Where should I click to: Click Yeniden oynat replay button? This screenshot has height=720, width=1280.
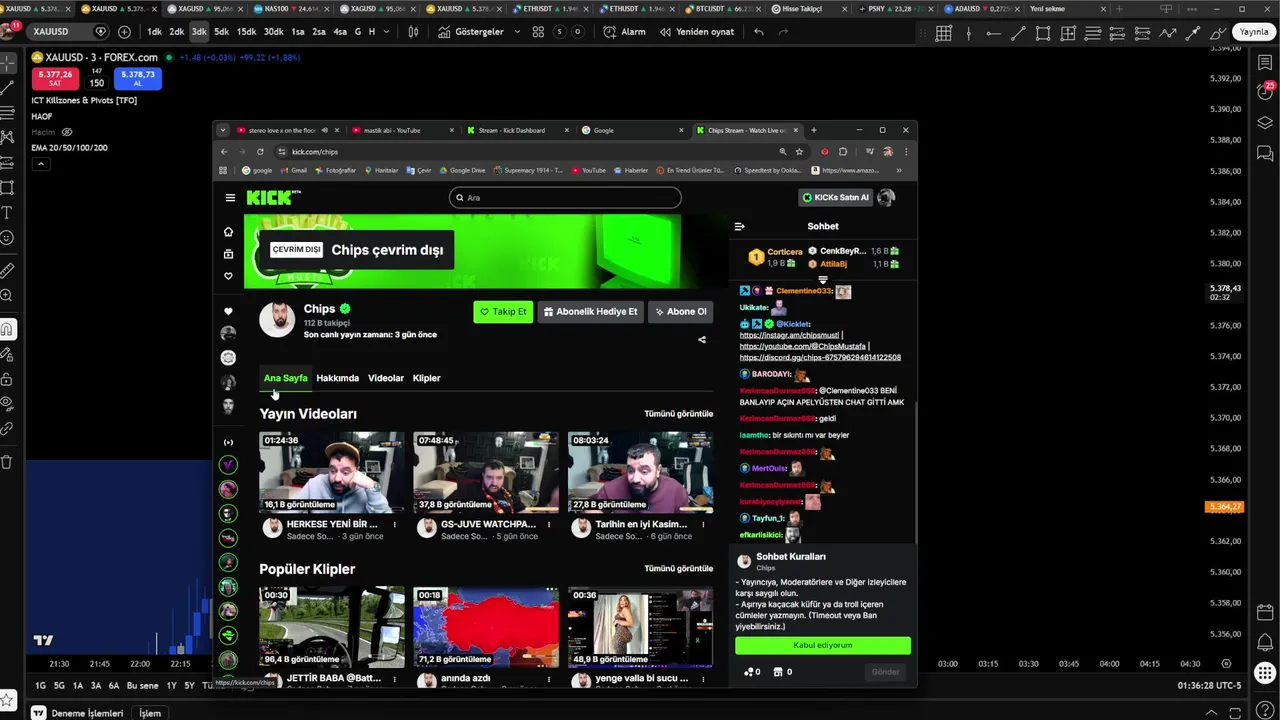(x=696, y=32)
